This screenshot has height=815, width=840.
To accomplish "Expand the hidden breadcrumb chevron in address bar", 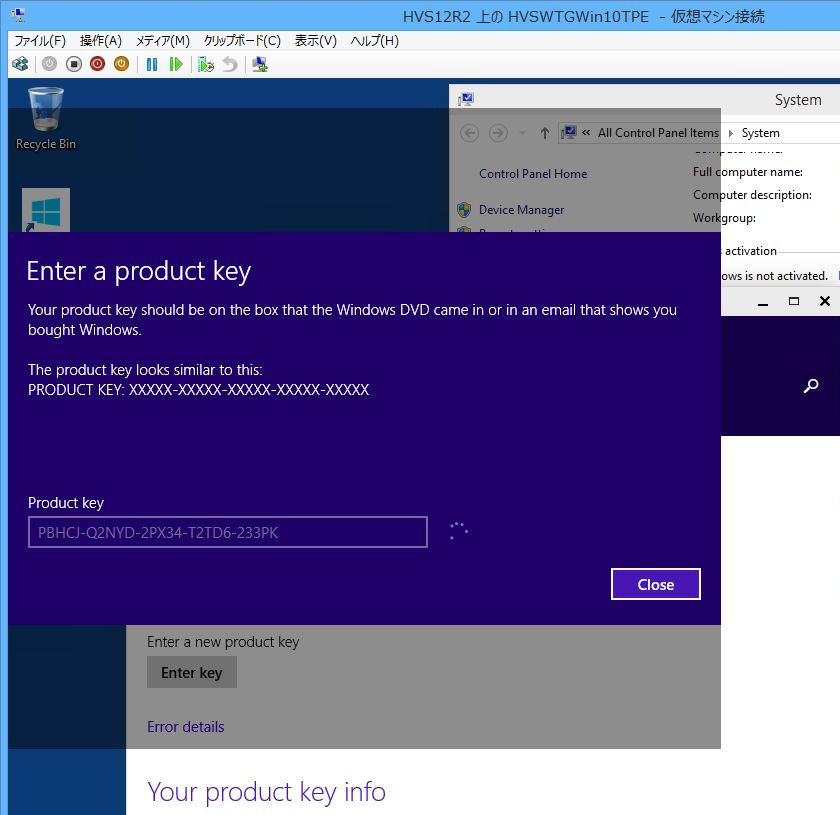I will click(x=586, y=132).
